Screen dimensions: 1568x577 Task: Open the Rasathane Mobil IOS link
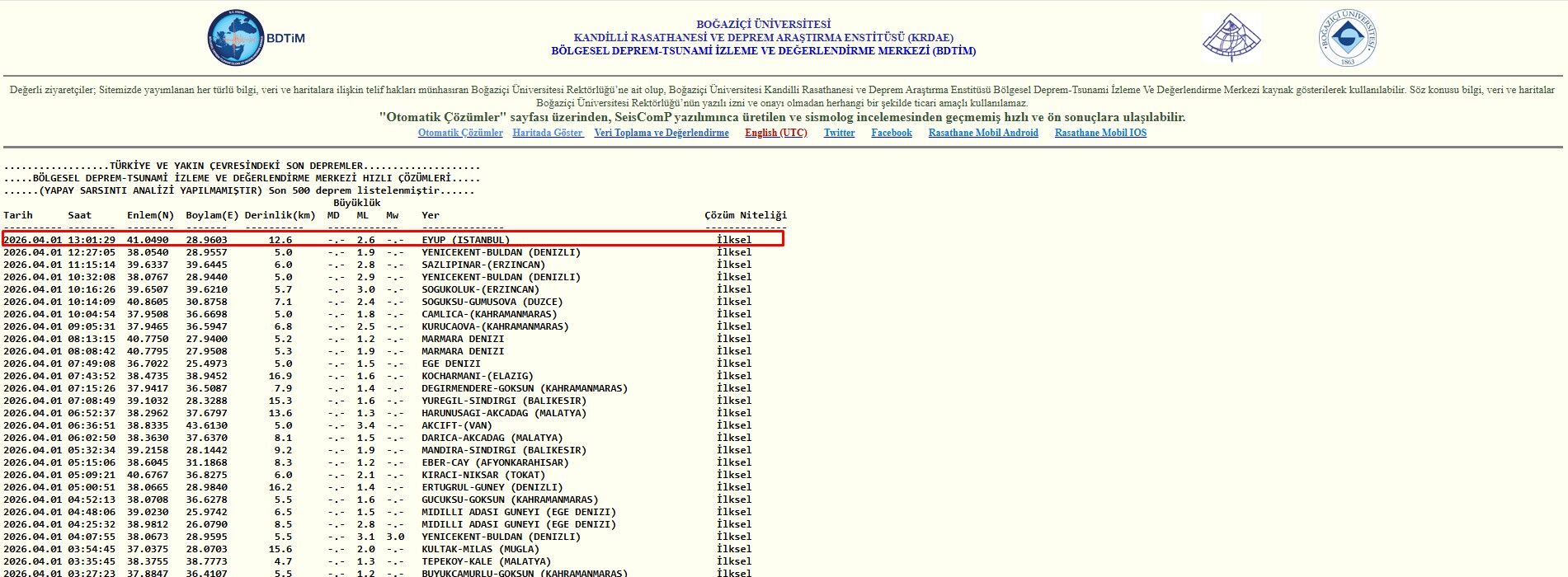pos(1100,133)
